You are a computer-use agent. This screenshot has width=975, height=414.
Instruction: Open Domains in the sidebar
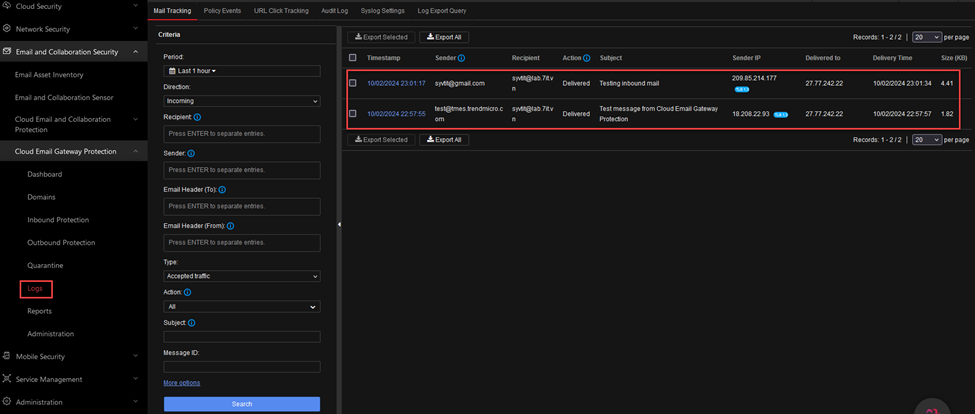(41, 197)
